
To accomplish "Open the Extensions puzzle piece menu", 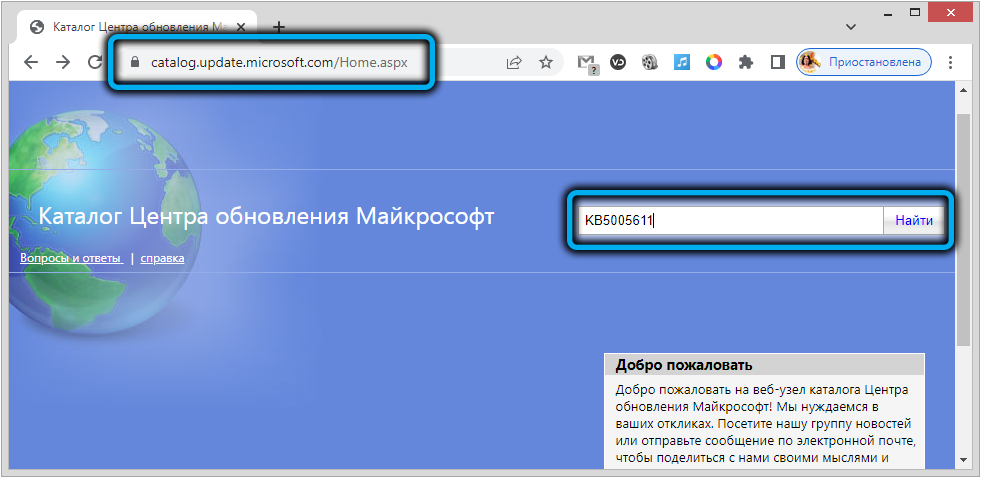I will pyautogui.click(x=745, y=62).
